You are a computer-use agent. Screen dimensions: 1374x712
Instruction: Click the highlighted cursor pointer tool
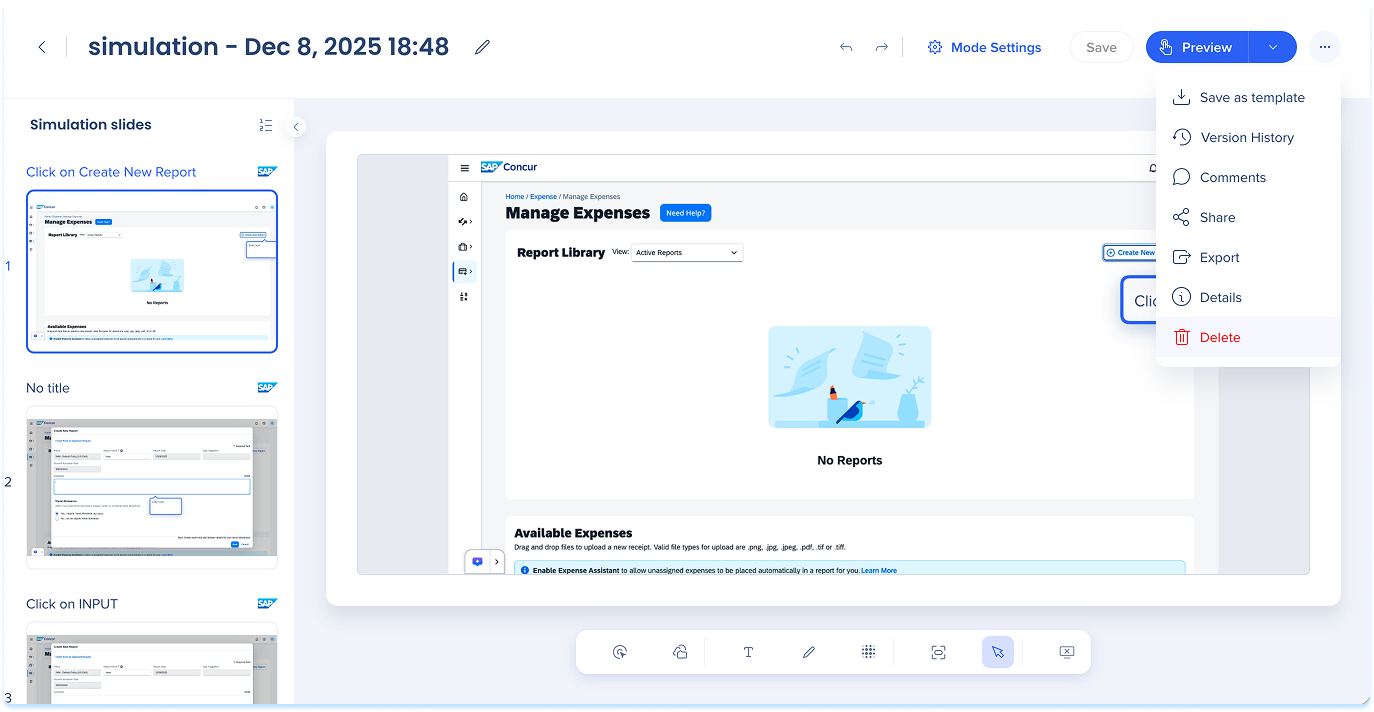997,652
